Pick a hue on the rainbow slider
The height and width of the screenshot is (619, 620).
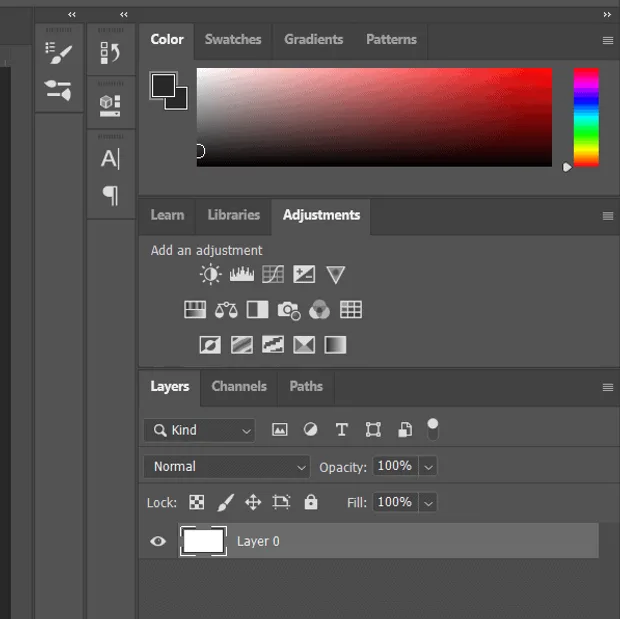click(x=586, y=117)
